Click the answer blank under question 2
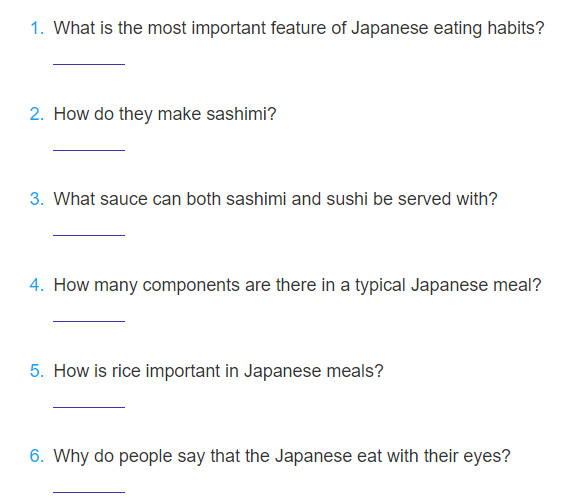This screenshot has height=503, width=582. pyautogui.click(x=89, y=145)
